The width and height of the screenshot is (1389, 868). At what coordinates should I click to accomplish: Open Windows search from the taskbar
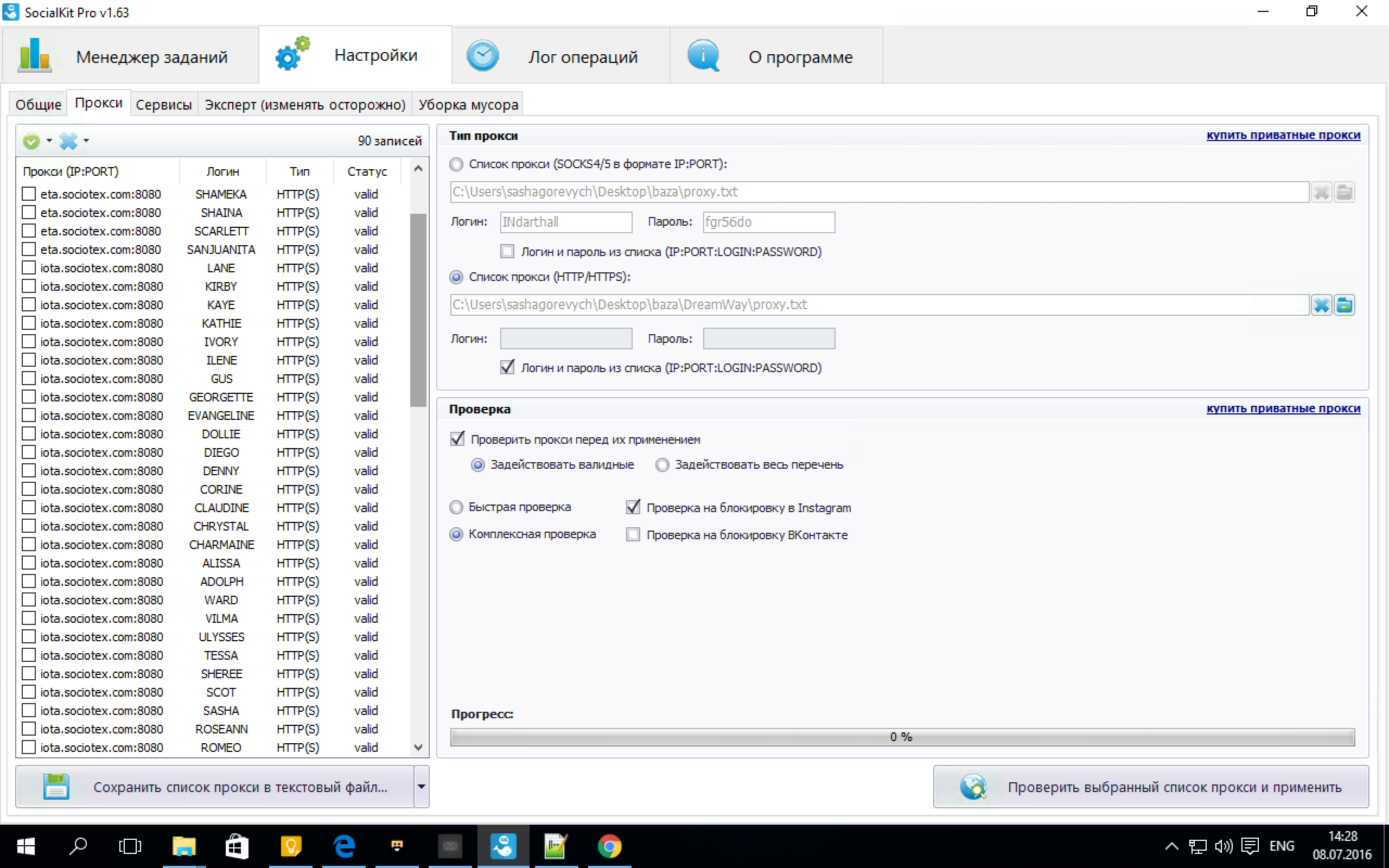78,846
